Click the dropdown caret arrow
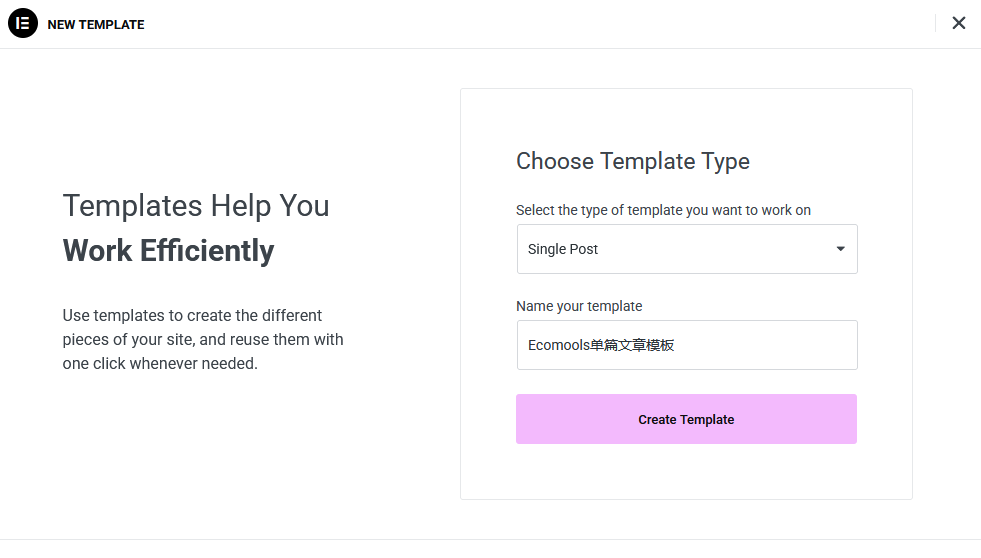The image size is (981, 558). [x=840, y=249]
